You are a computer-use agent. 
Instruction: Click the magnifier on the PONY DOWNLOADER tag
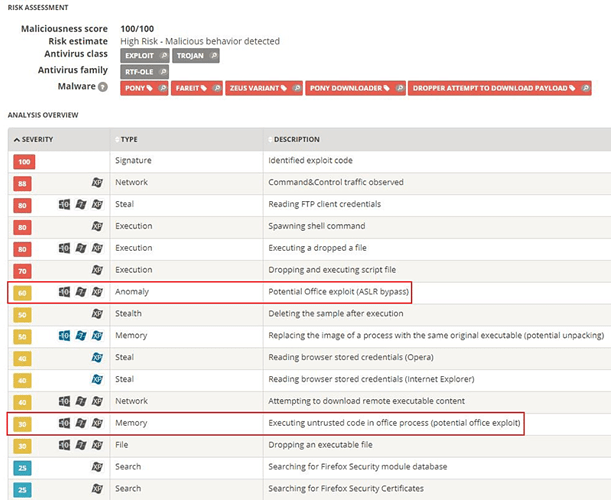400,88
